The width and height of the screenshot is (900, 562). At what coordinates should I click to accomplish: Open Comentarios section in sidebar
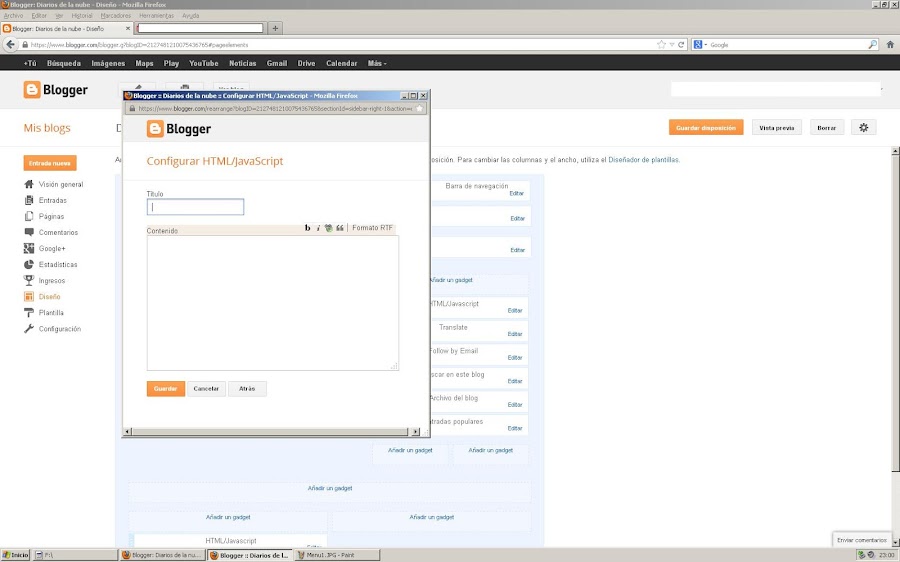click(x=58, y=232)
